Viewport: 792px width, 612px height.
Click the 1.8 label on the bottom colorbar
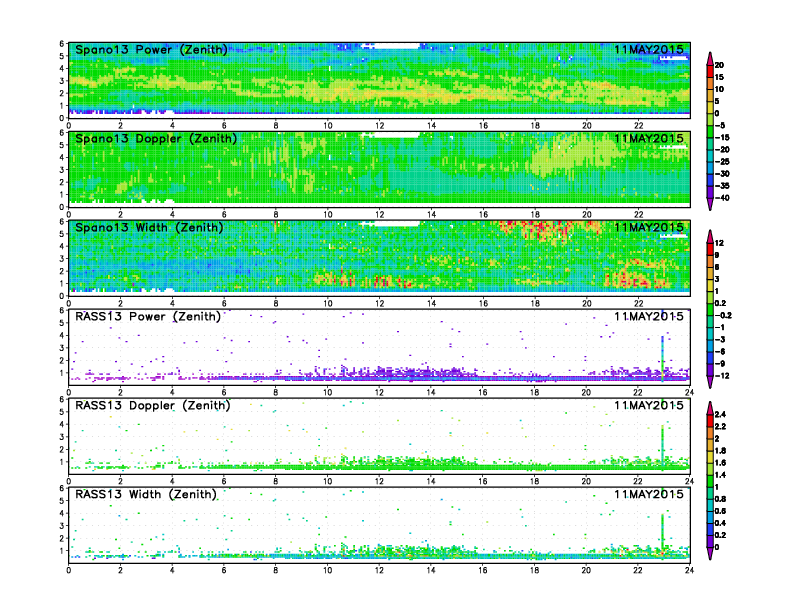click(720, 450)
